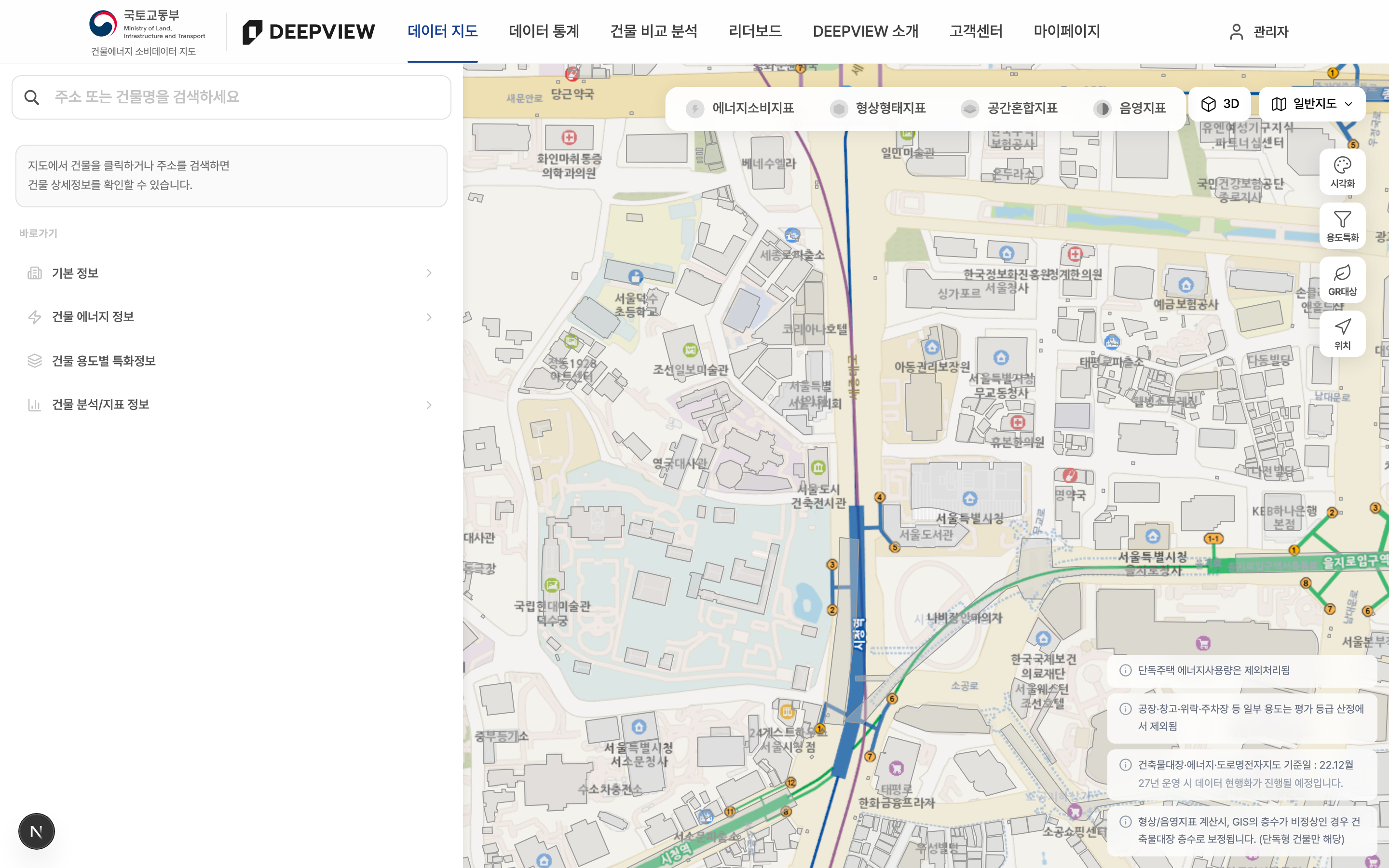The image size is (1389, 868).
Task: Click the 건물 용도별 특화정보 layers icon
Action: pyautogui.click(x=35, y=361)
